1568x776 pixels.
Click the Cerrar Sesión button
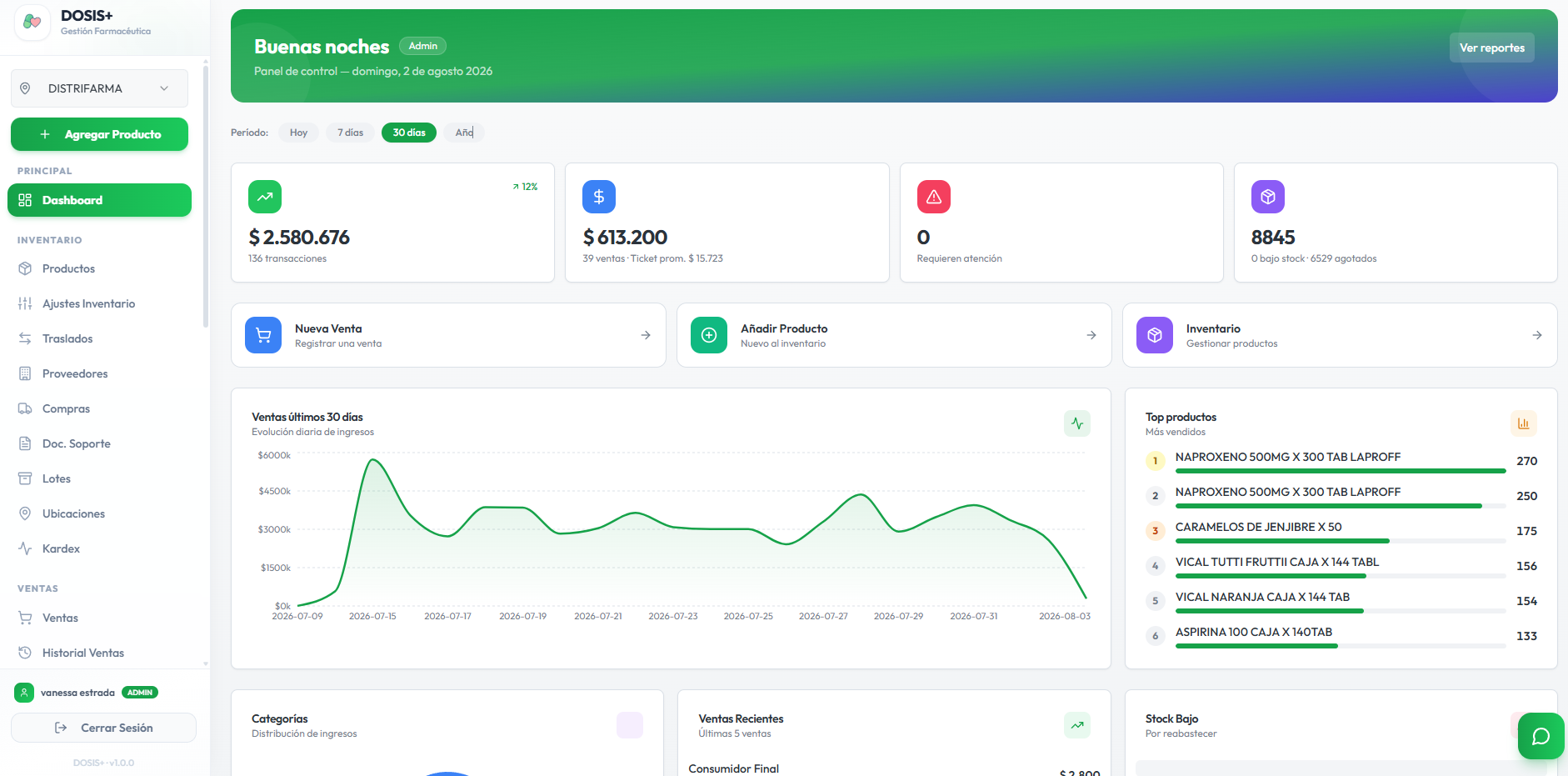click(x=103, y=728)
